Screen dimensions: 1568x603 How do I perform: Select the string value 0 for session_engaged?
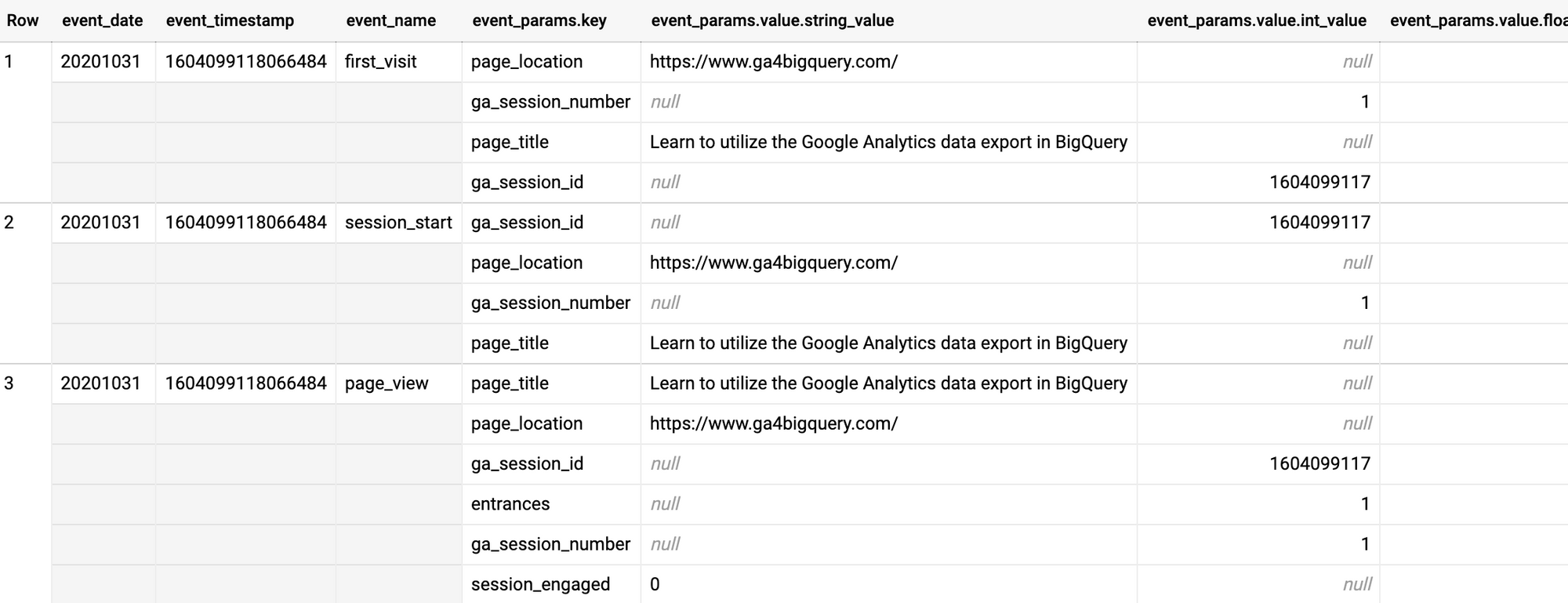655,584
